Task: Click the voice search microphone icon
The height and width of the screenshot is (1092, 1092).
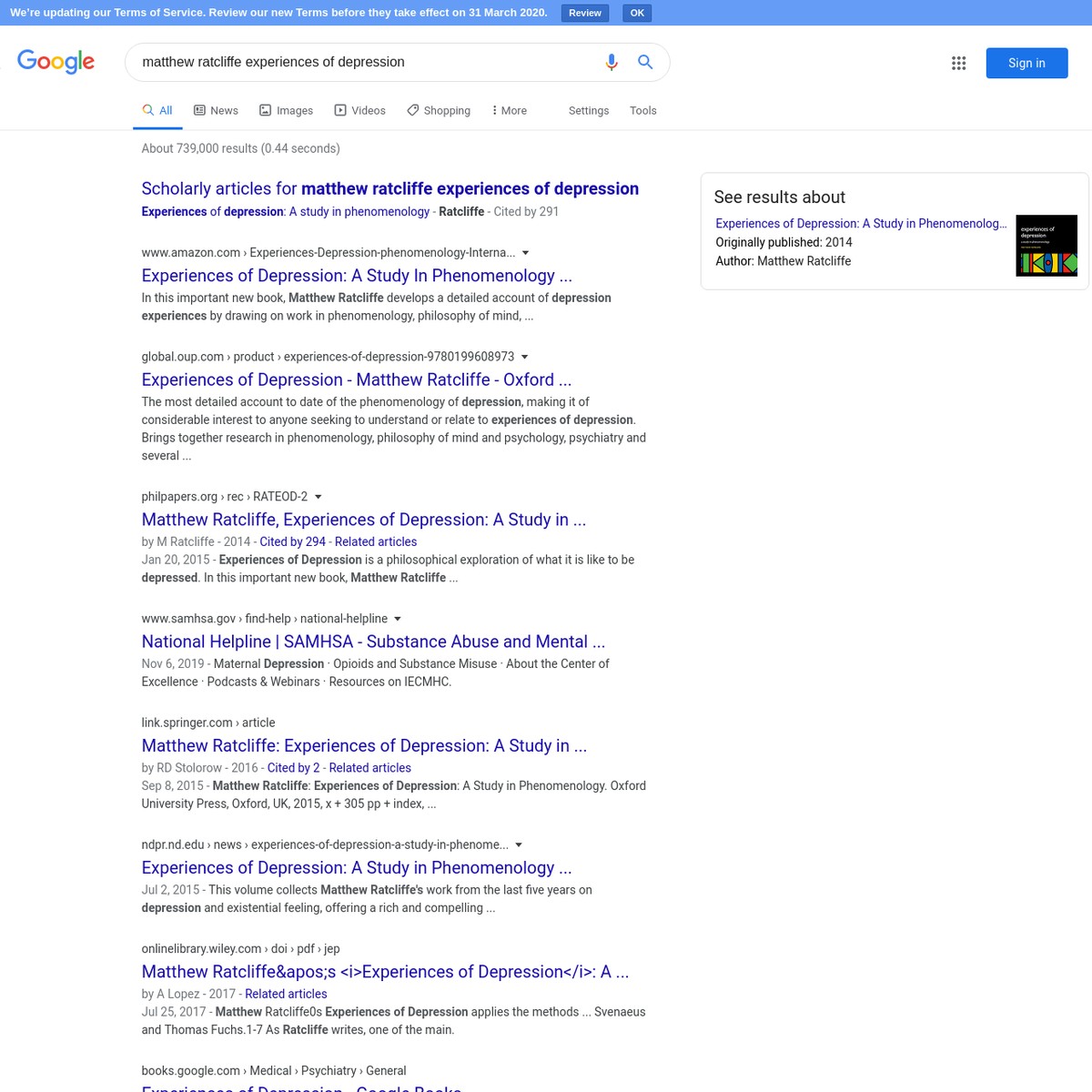Action: (611, 62)
